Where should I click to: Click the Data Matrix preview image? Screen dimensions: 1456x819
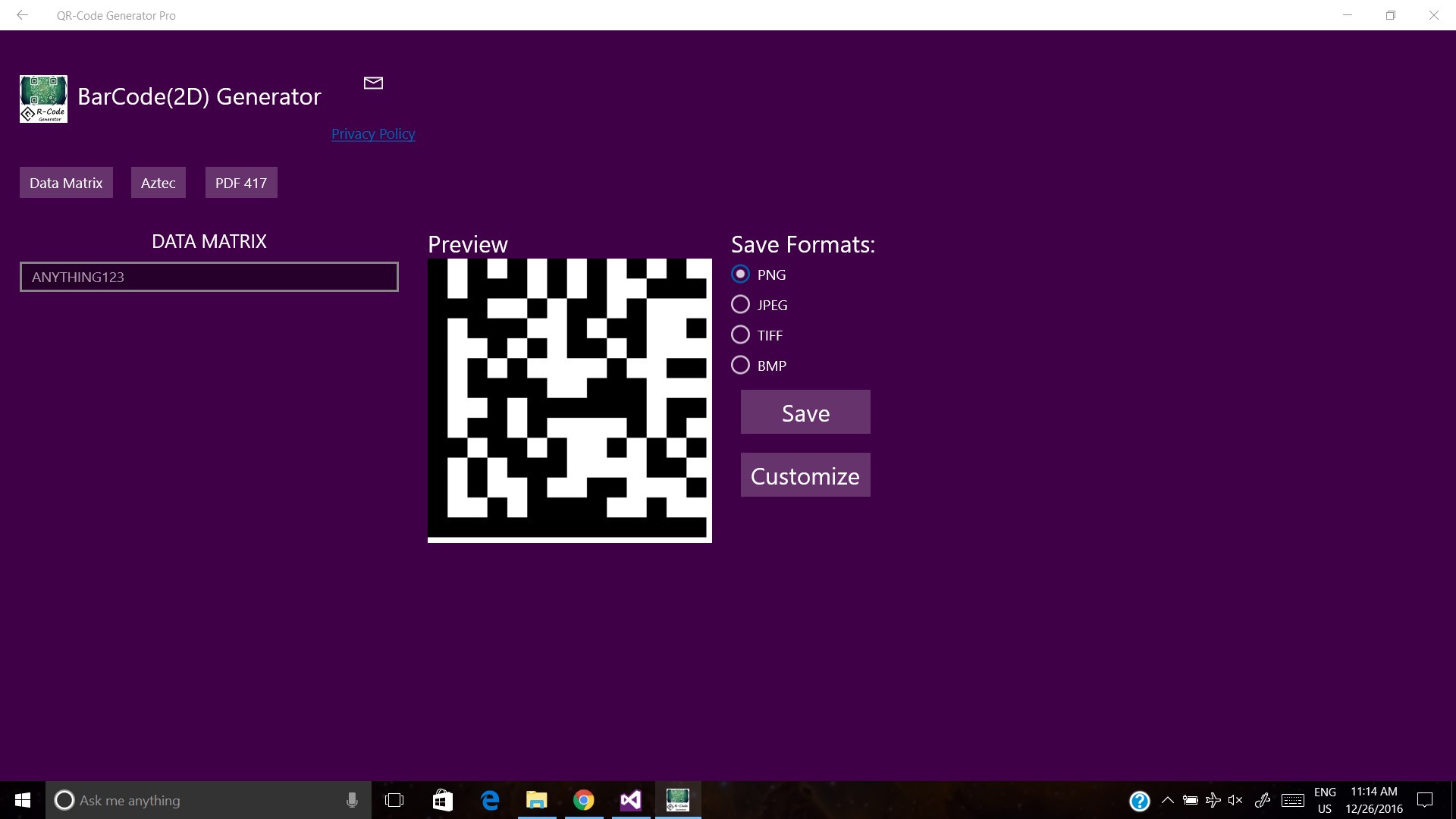[x=570, y=400]
